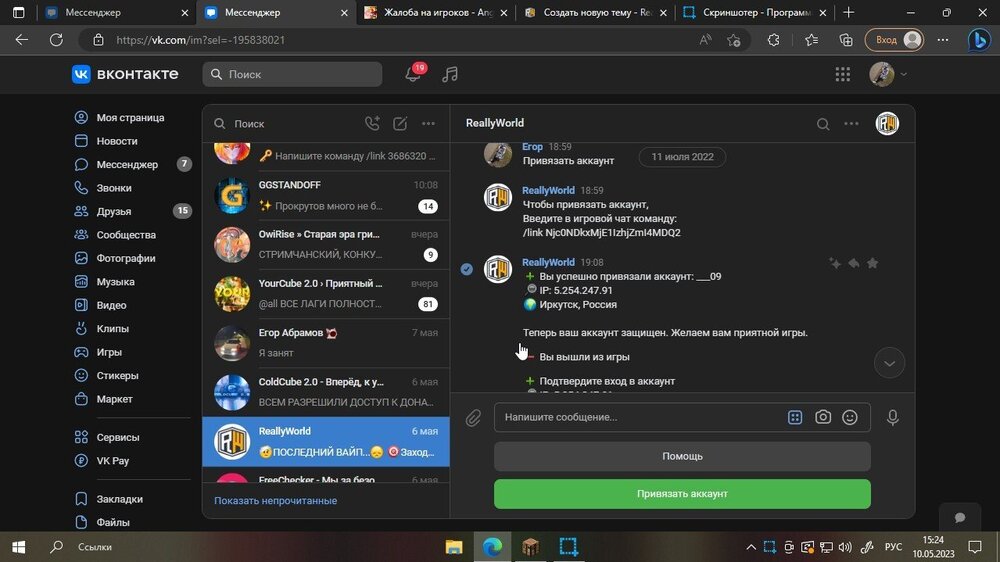Open Игры in the sidebar

pyautogui.click(x=109, y=352)
